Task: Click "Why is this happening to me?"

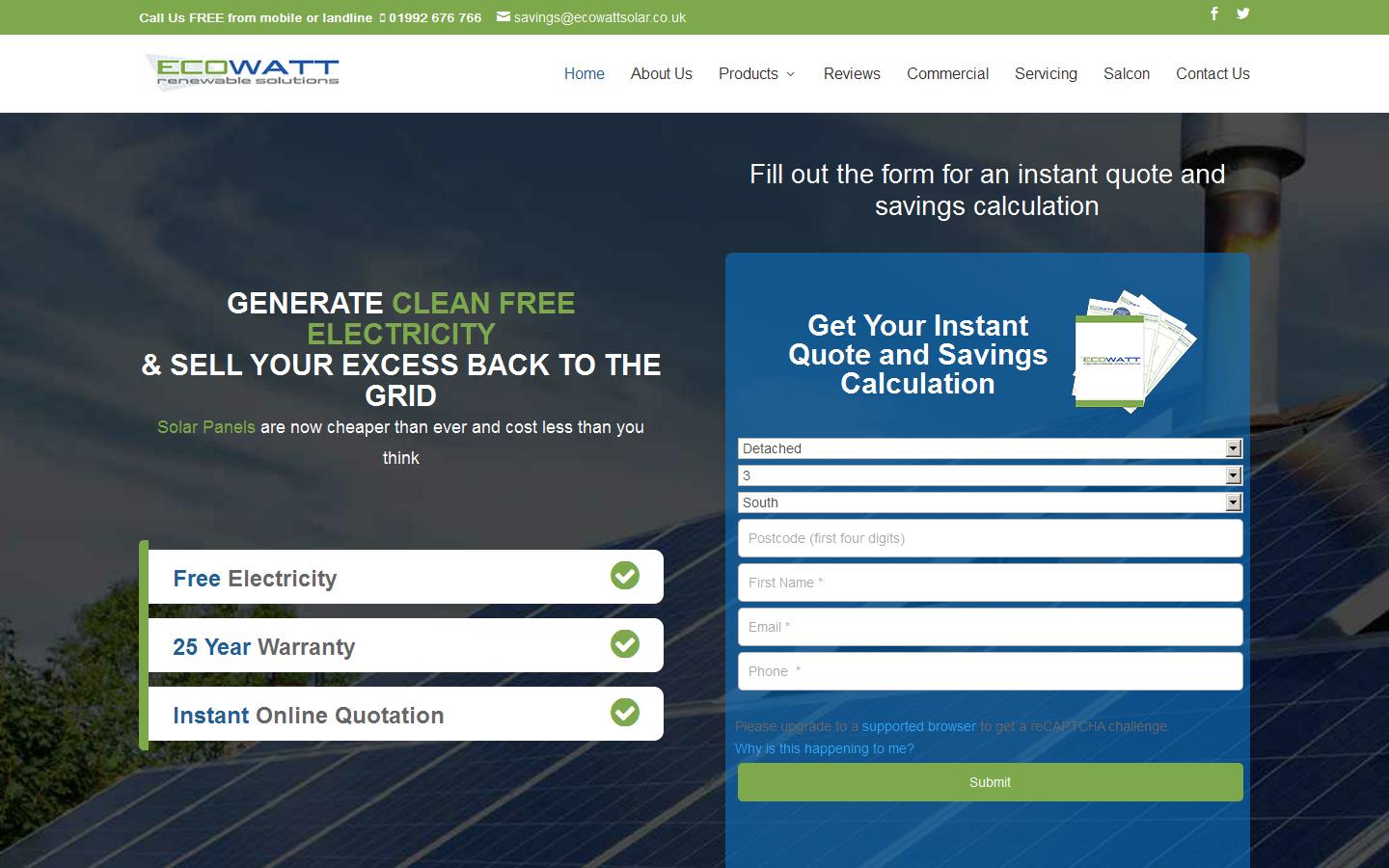Action: [824, 748]
